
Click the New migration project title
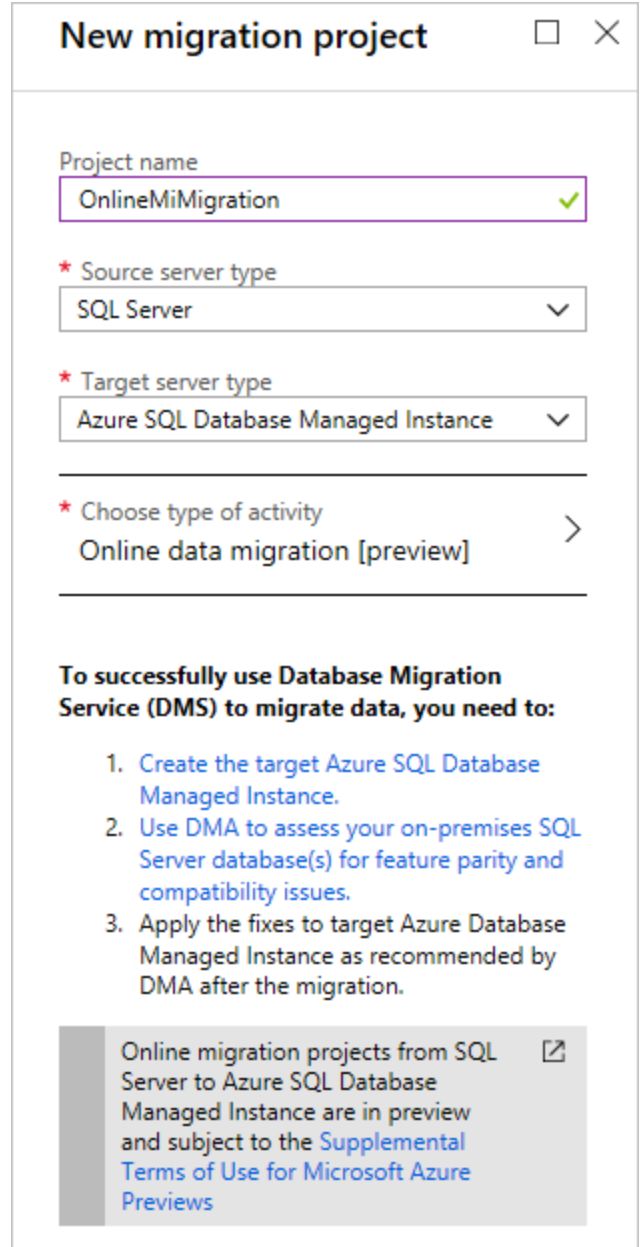pos(244,37)
